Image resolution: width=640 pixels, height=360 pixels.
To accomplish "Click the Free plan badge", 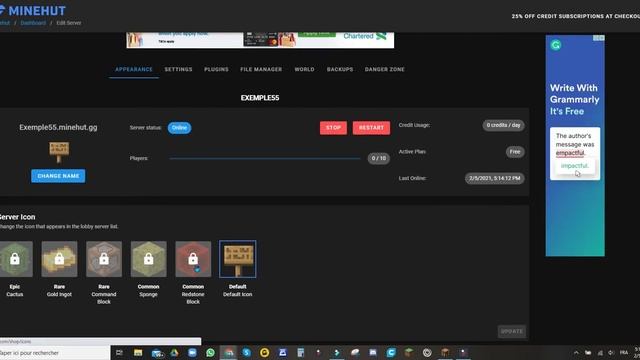I will pyautogui.click(x=515, y=152).
